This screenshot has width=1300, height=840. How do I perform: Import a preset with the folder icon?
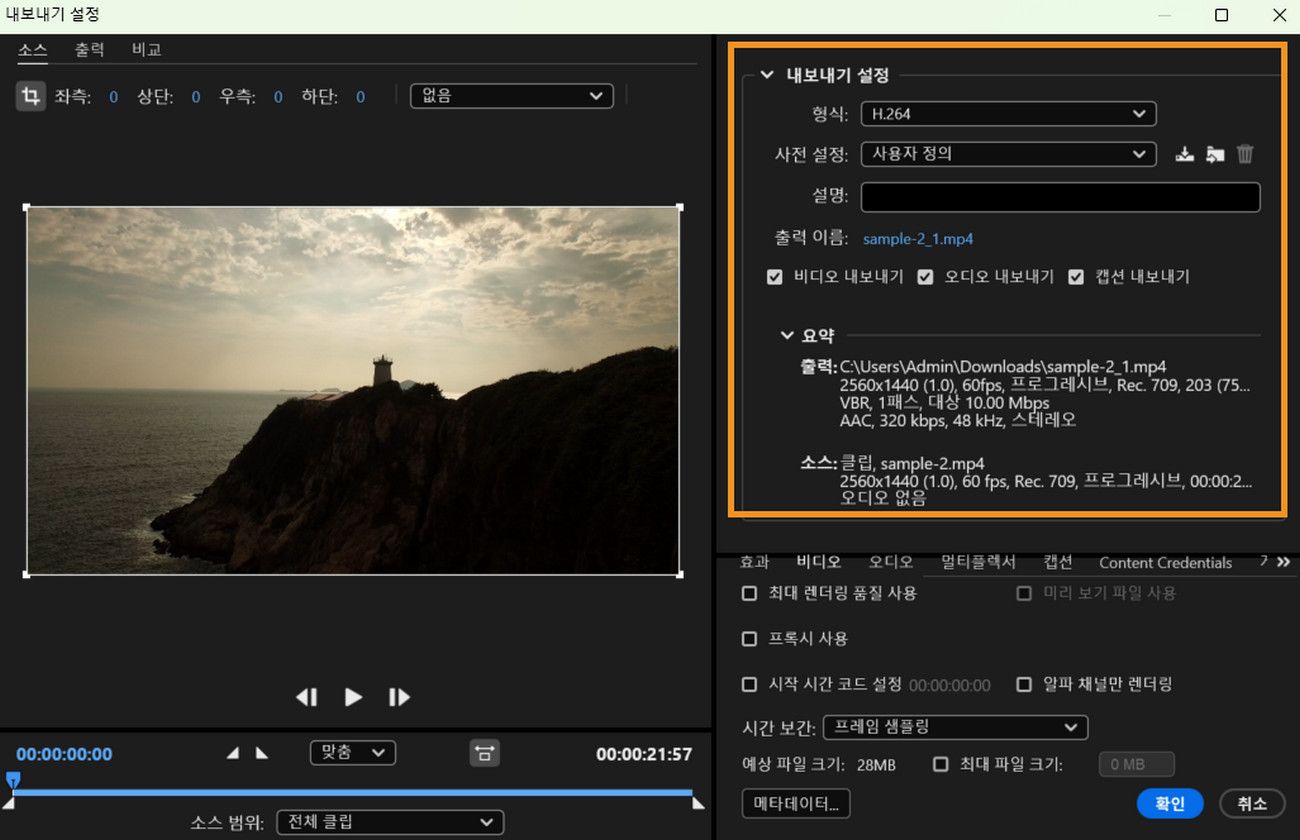(x=1215, y=154)
